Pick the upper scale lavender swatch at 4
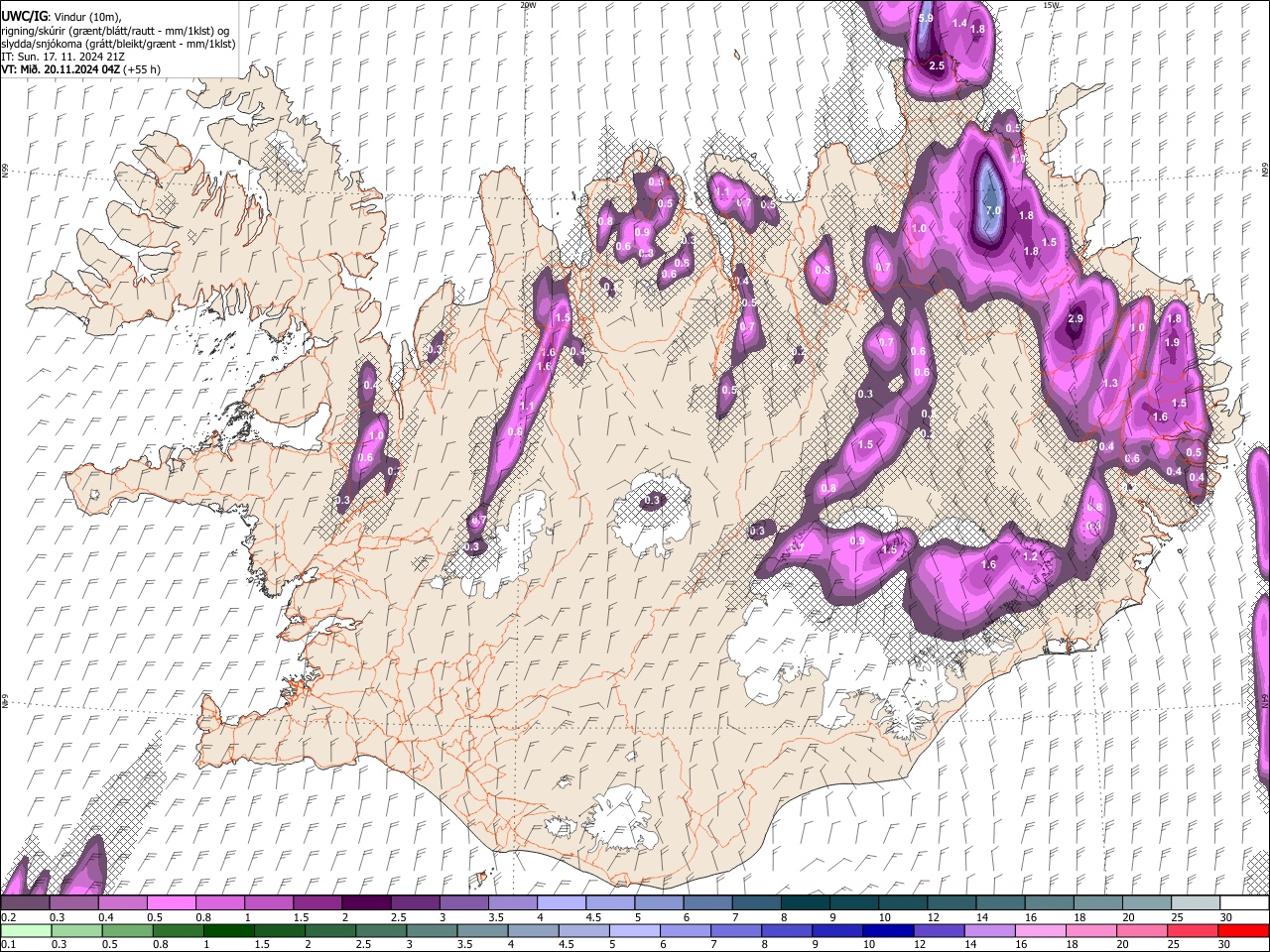This screenshot has height=952, width=1270. (562, 903)
